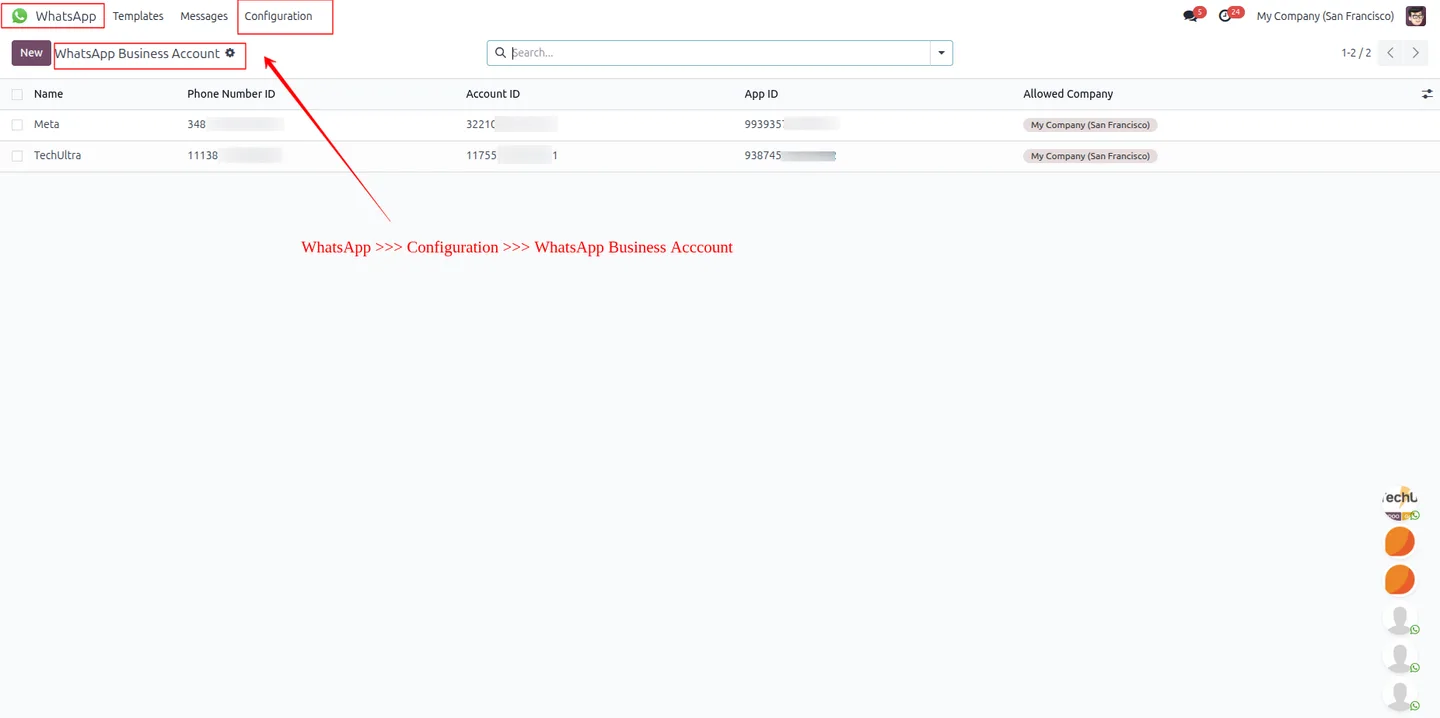Click the Meta App ID starting 993935

[x=792, y=125]
